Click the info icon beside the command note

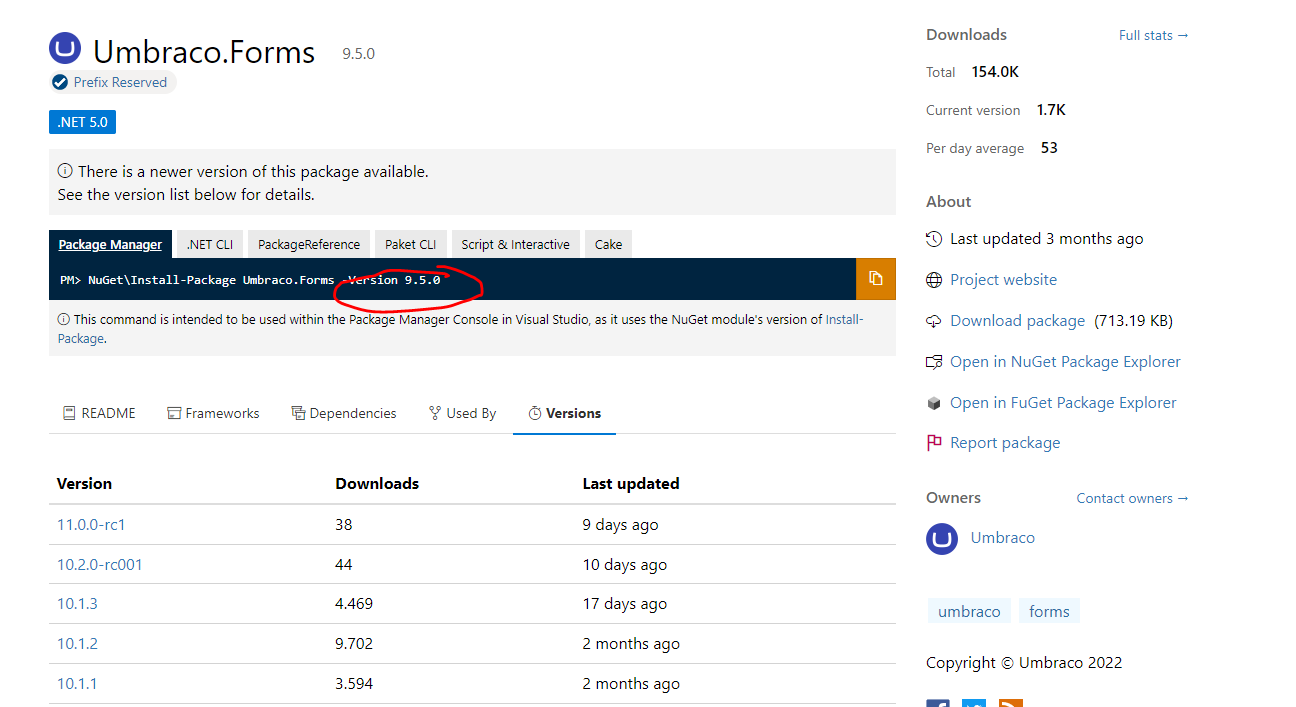[x=64, y=320]
